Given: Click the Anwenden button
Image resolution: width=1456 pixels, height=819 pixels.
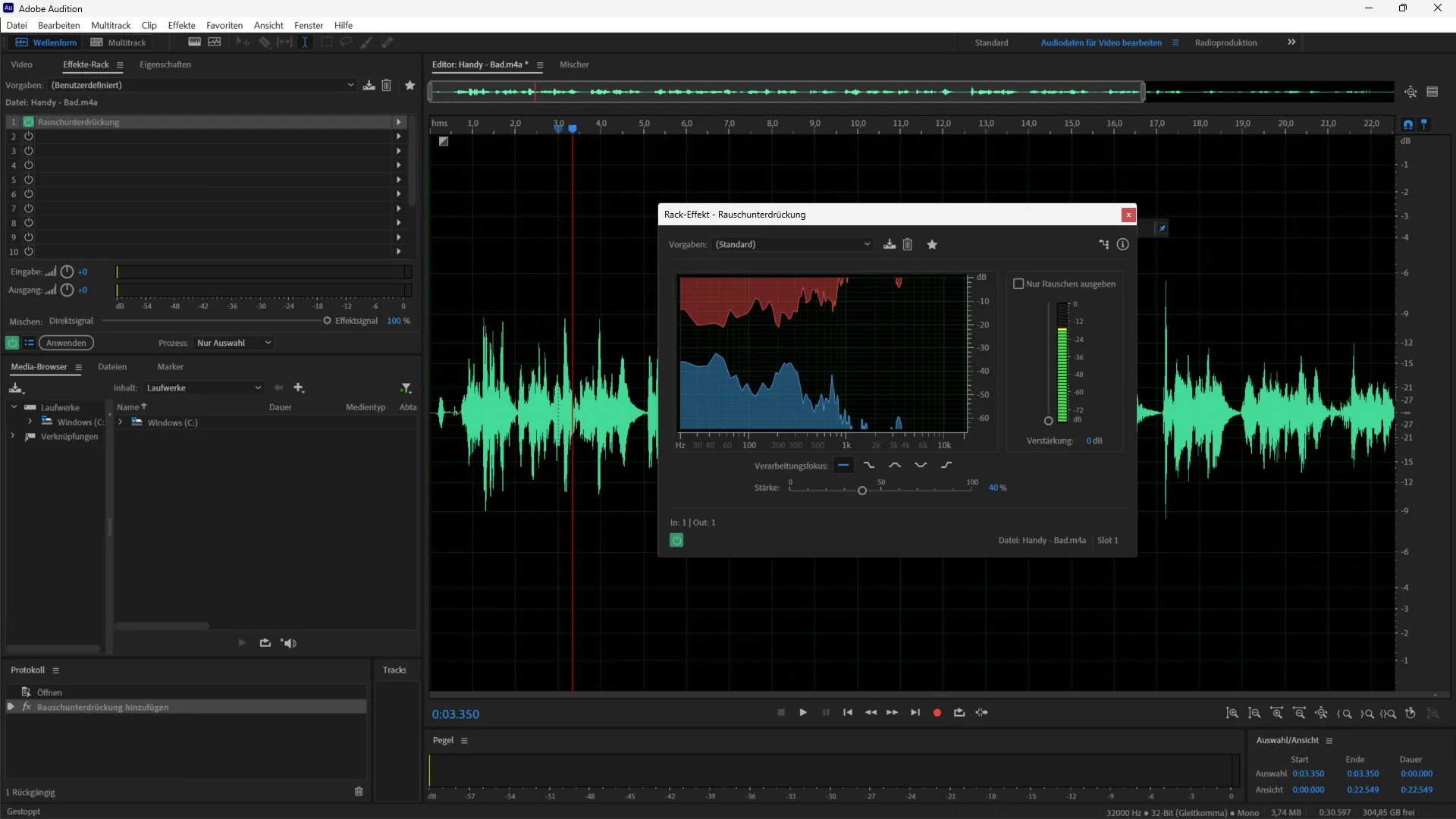Looking at the screenshot, I should point(66,343).
